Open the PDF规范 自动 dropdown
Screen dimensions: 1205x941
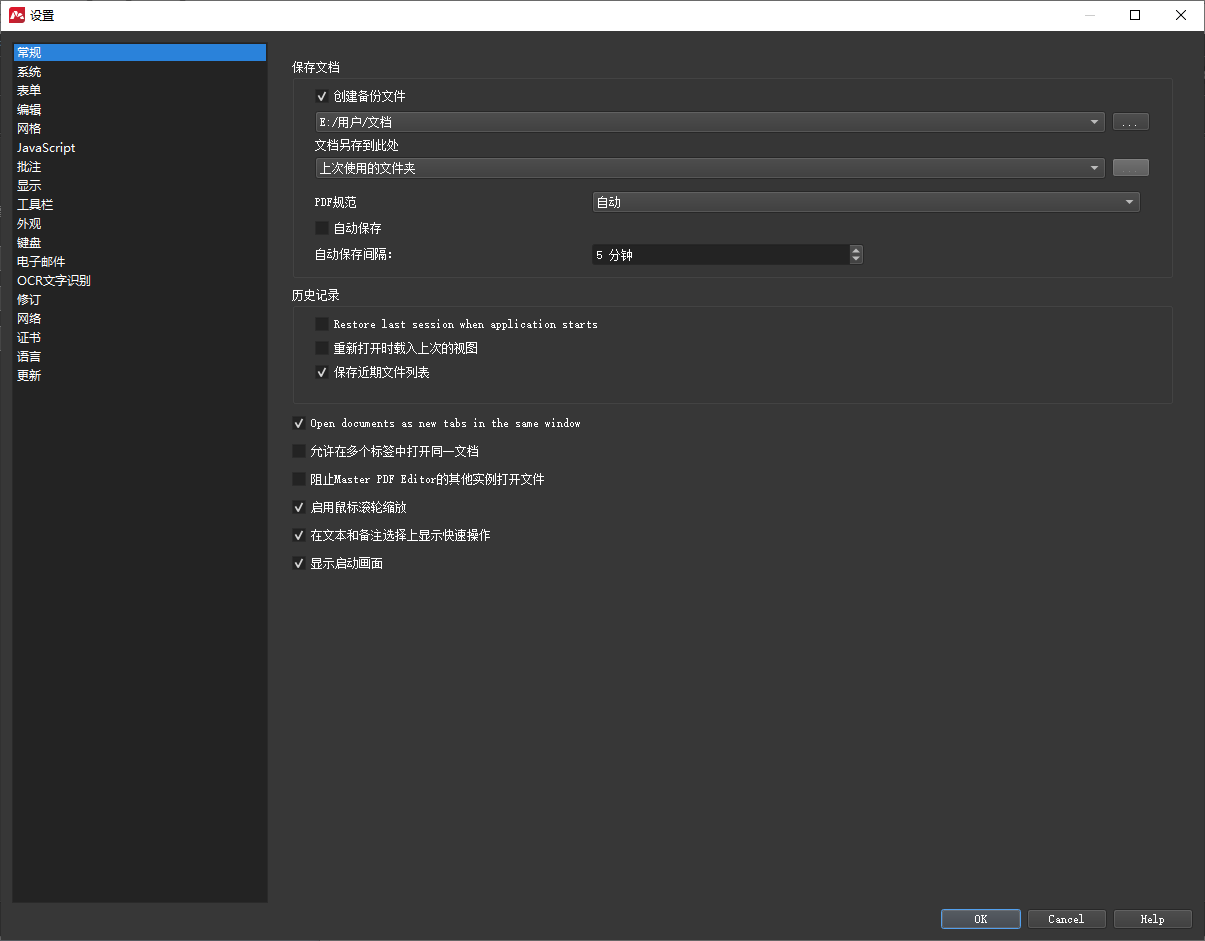coord(1129,202)
